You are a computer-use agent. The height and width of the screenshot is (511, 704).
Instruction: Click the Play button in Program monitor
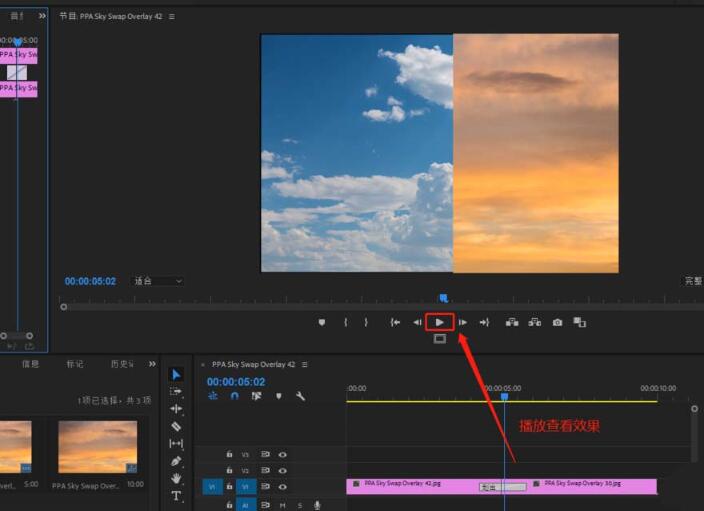439,322
